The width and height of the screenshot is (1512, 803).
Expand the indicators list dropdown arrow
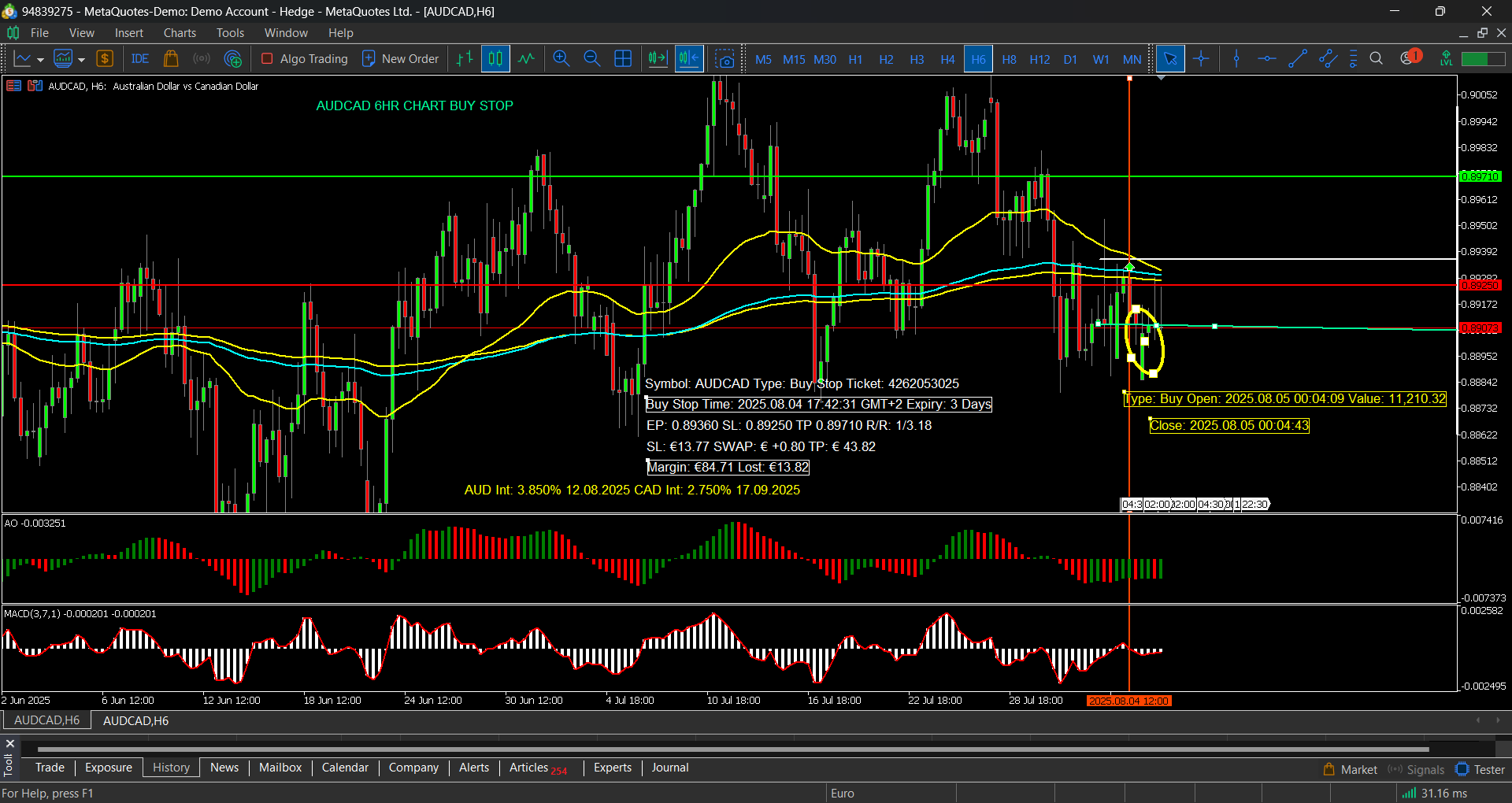pyautogui.click(x=81, y=60)
